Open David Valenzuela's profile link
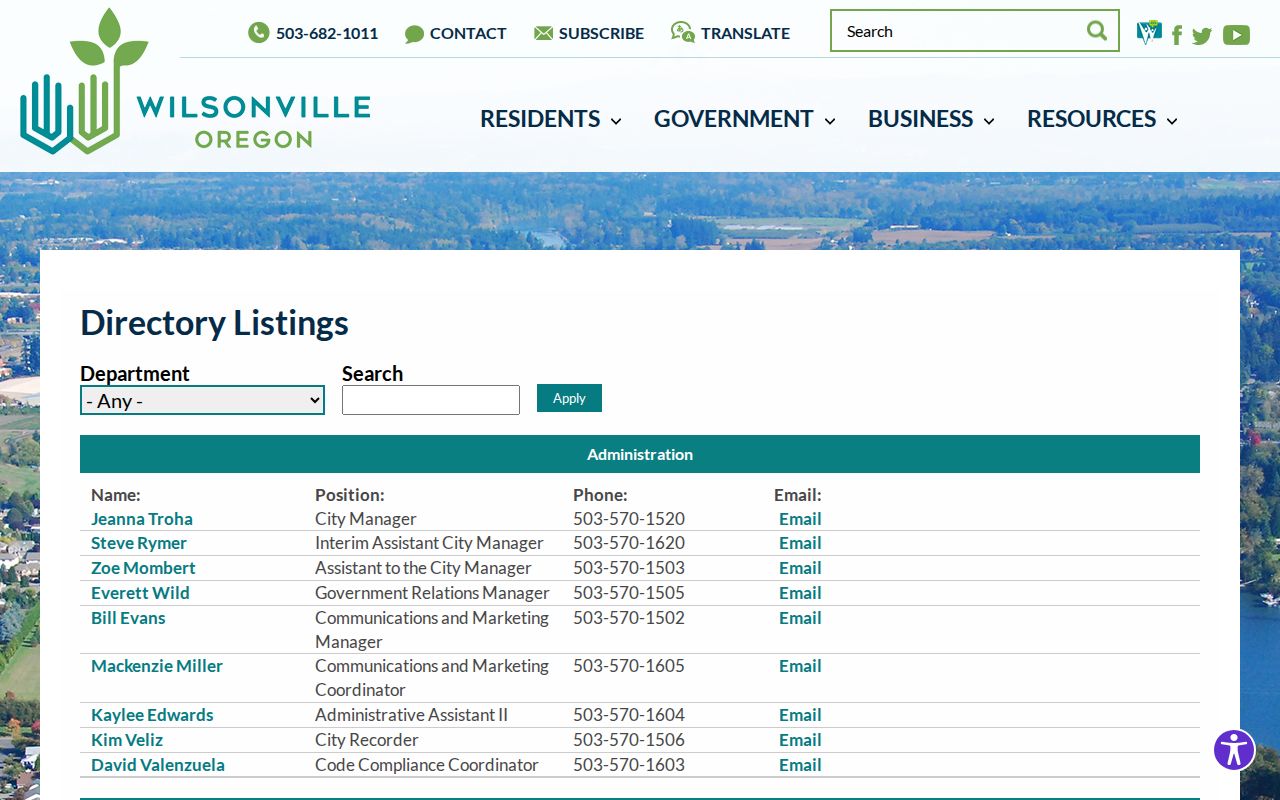 pos(158,765)
